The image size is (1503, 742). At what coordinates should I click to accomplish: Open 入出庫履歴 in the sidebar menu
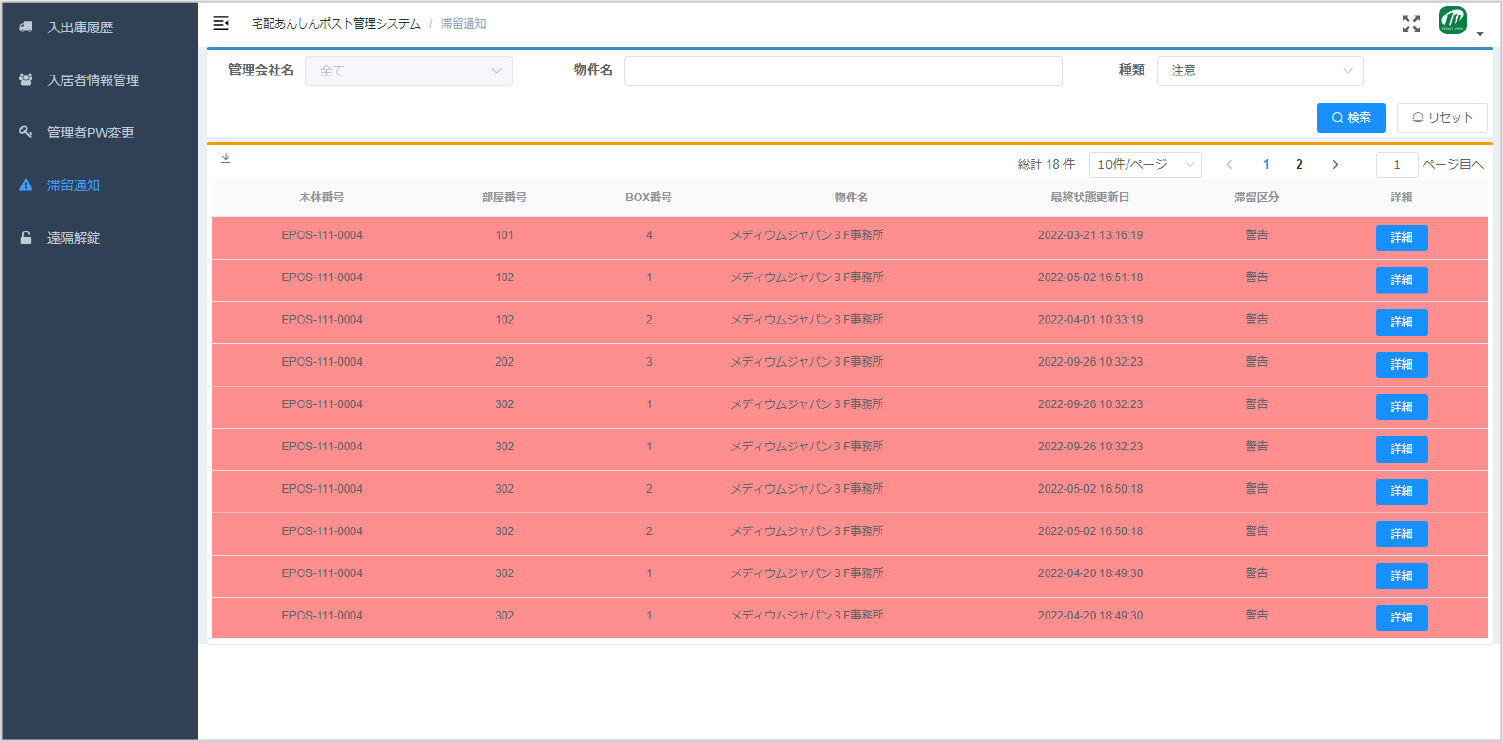(80, 27)
